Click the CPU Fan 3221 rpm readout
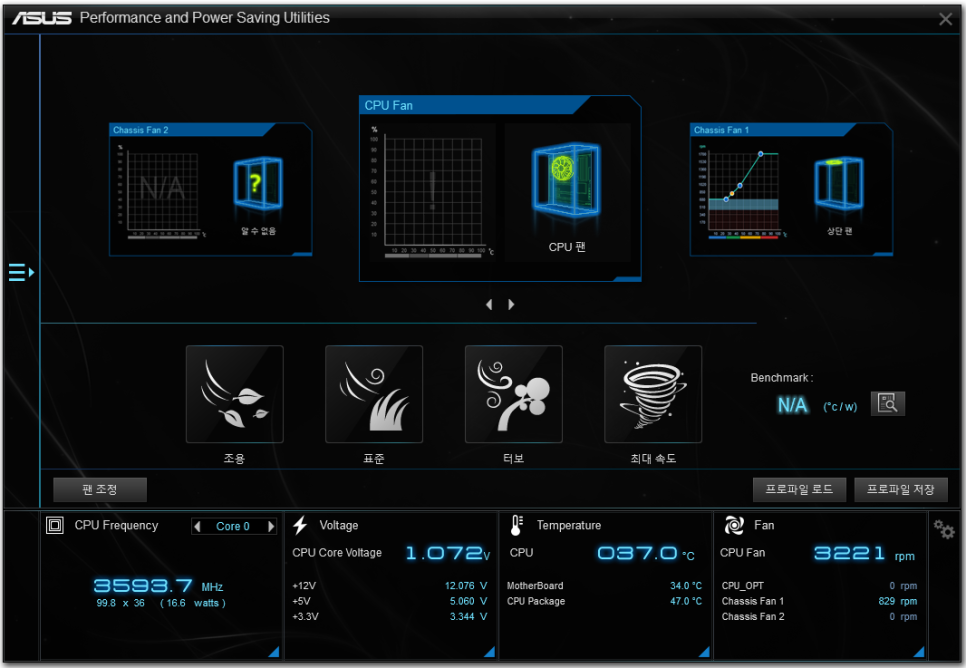The image size is (966, 668). (864, 553)
